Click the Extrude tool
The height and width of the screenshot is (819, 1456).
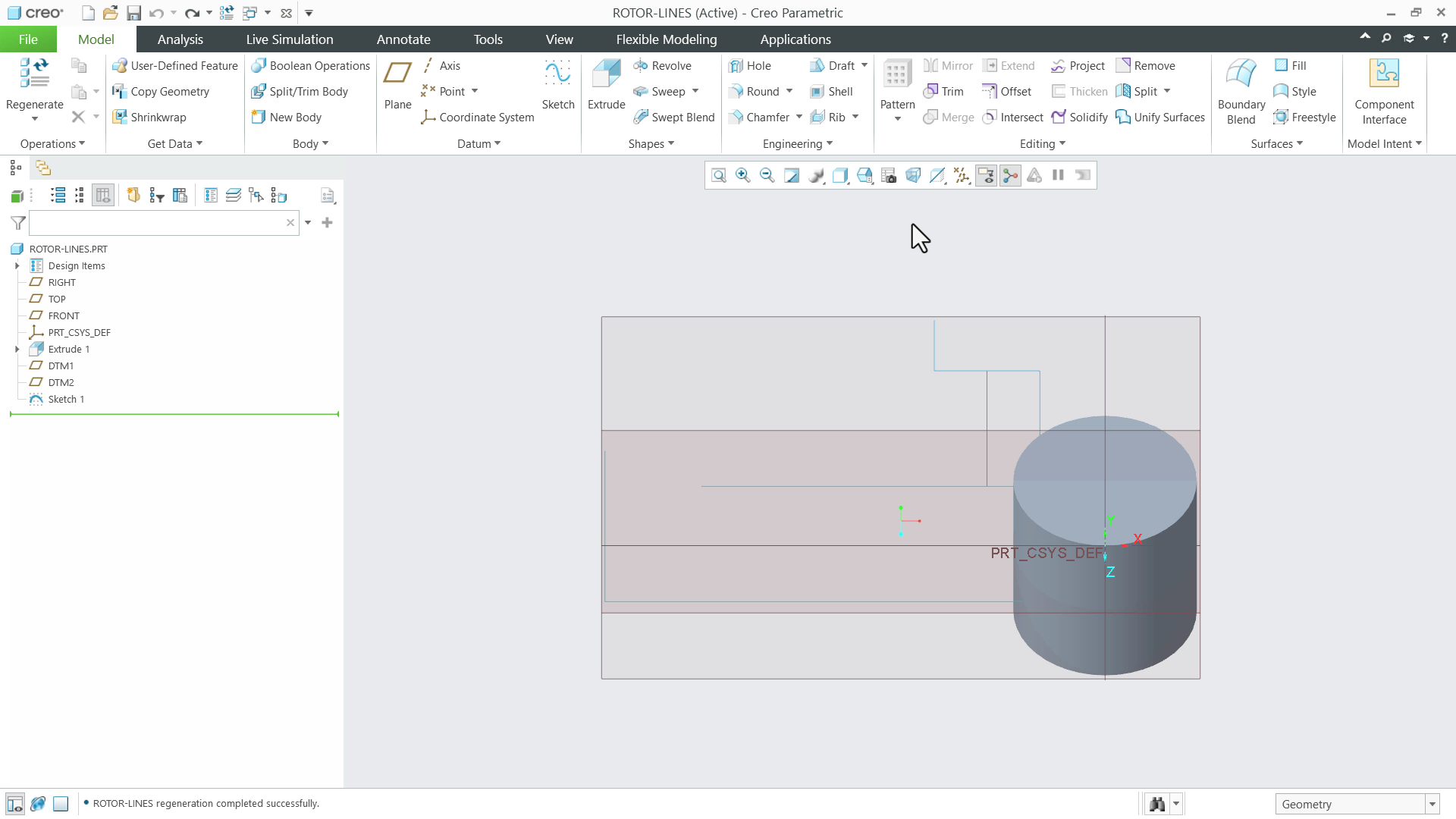(x=606, y=85)
